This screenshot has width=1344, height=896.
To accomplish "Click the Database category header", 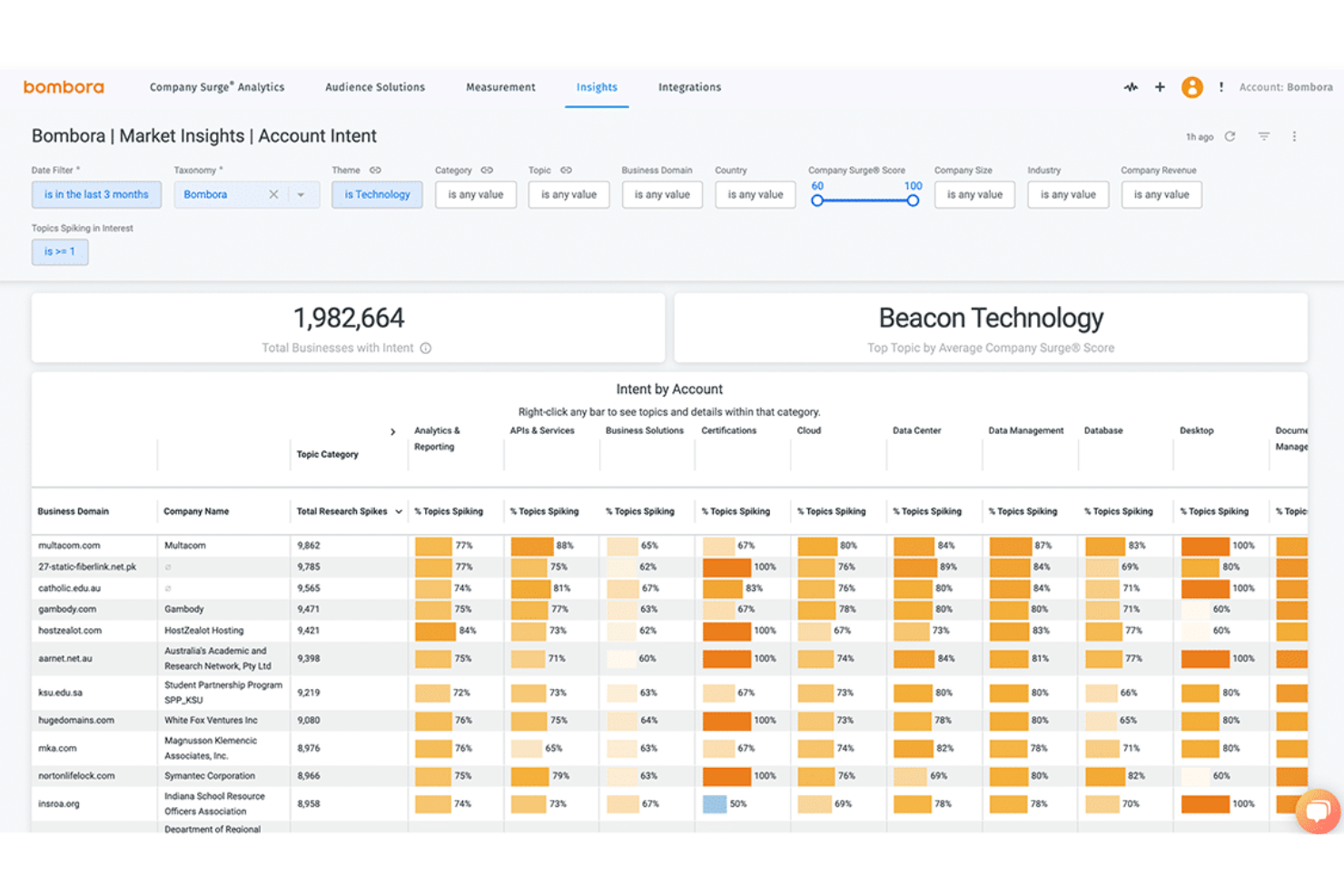I will click(1103, 431).
